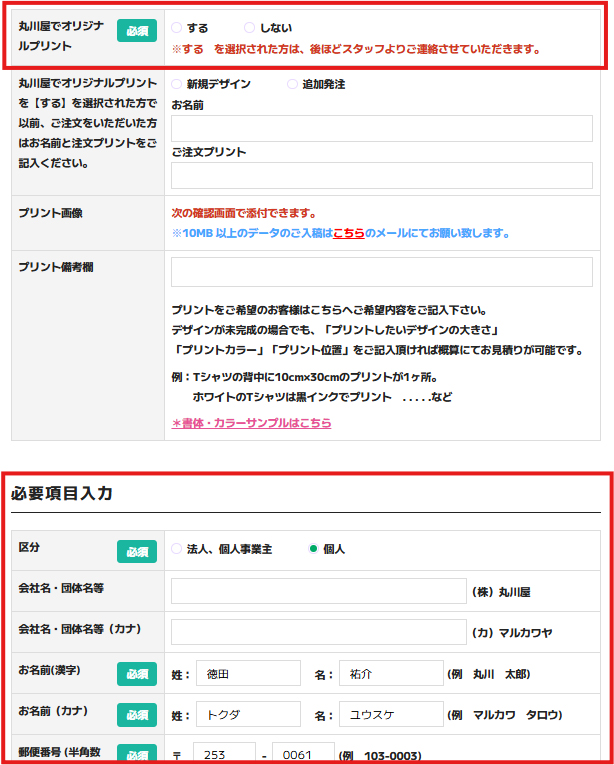Focus the プリント備考欄 text field
This screenshot has height=765, width=614.
tap(382, 272)
